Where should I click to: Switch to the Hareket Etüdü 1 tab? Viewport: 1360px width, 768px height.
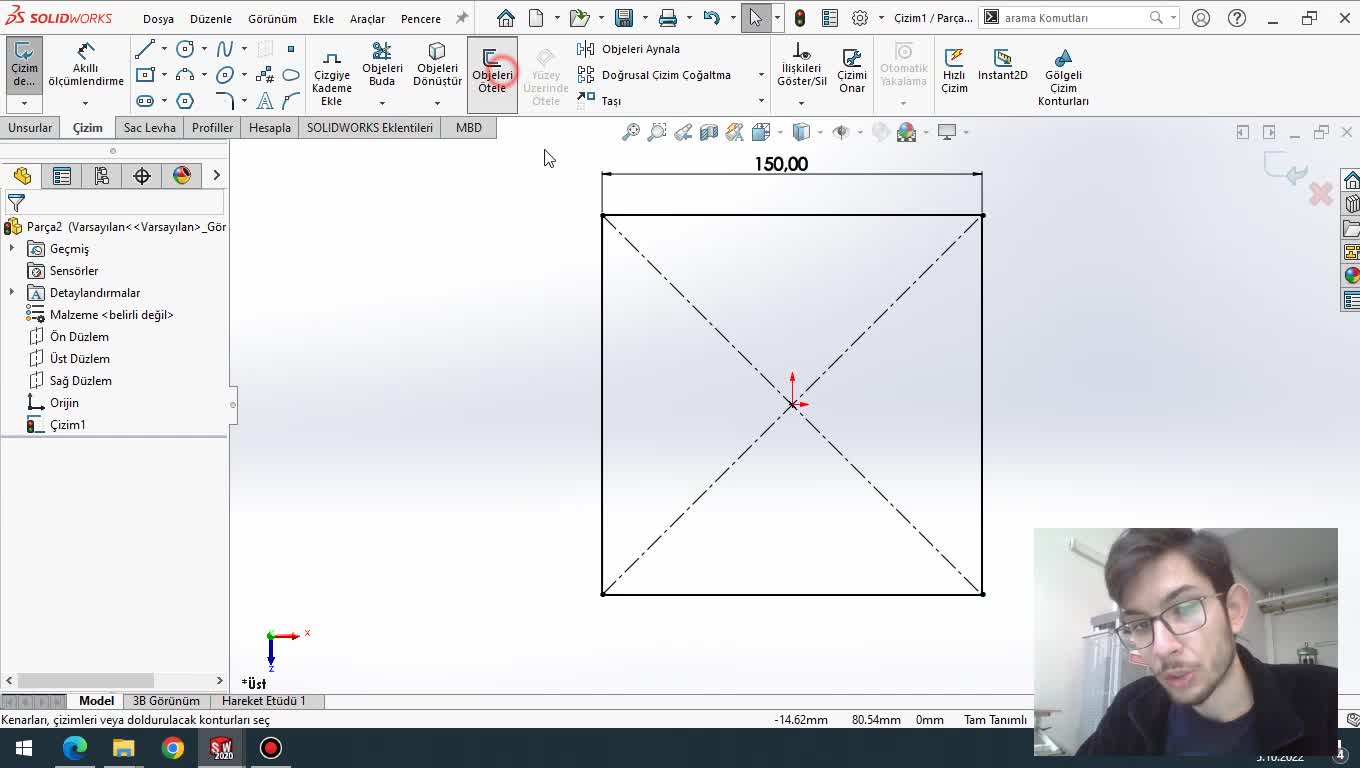point(264,701)
